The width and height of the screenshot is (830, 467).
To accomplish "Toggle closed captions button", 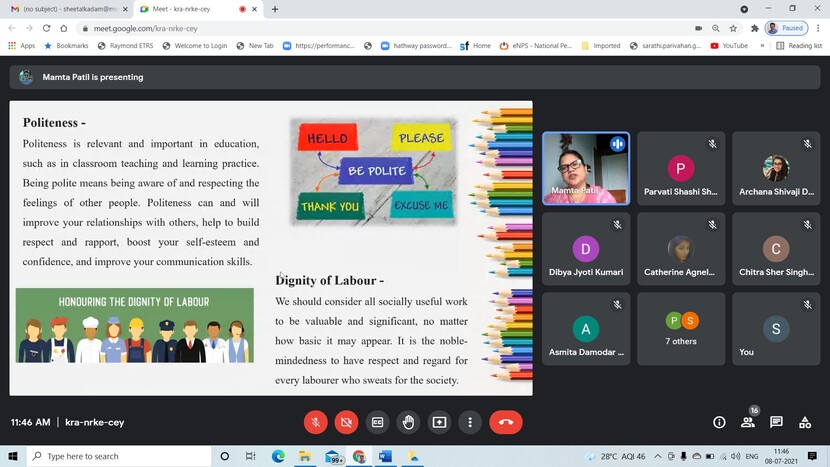I will click(x=377, y=422).
